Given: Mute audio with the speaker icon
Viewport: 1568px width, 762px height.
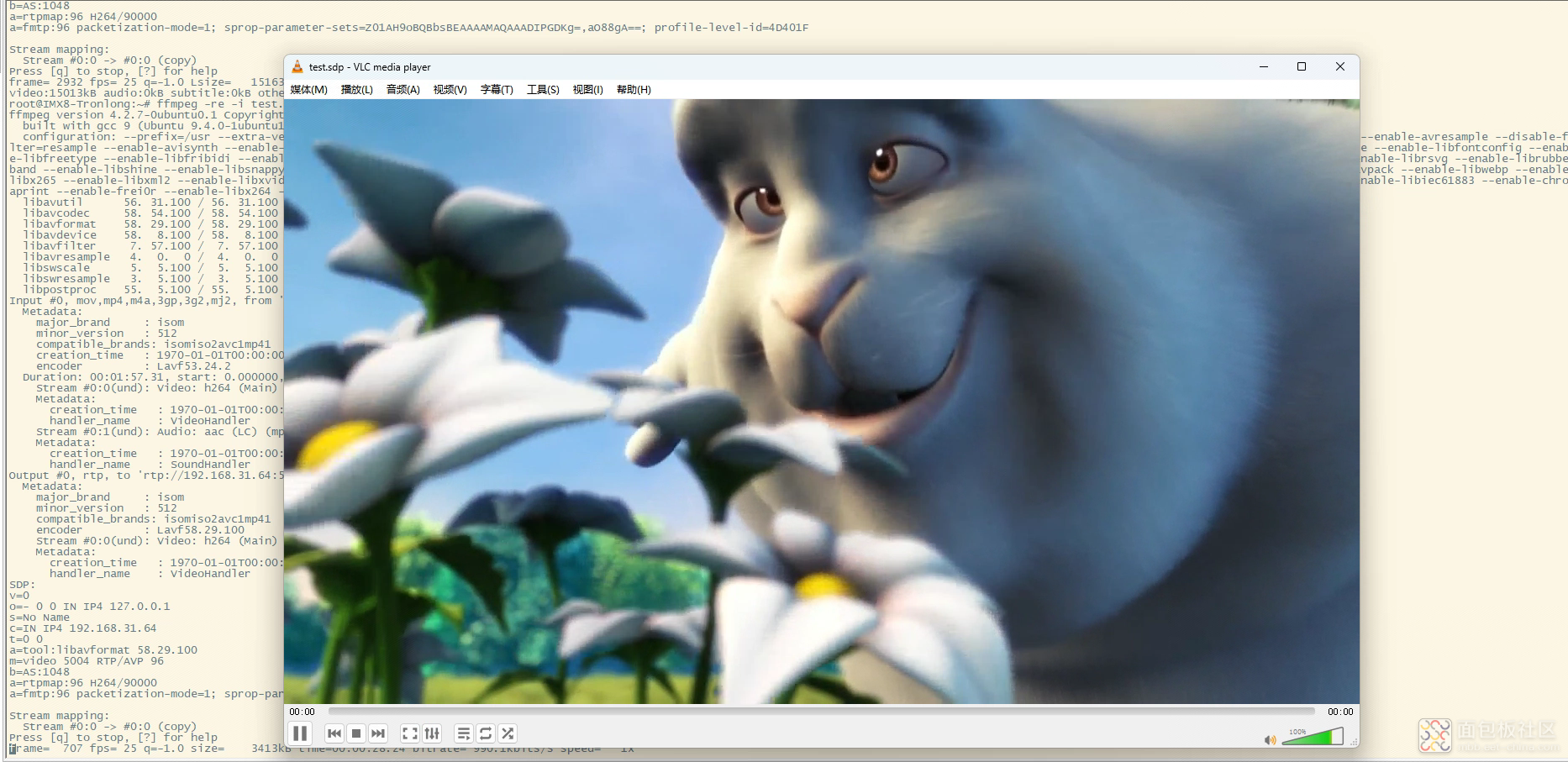Looking at the screenshot, I should (1270, 739).
